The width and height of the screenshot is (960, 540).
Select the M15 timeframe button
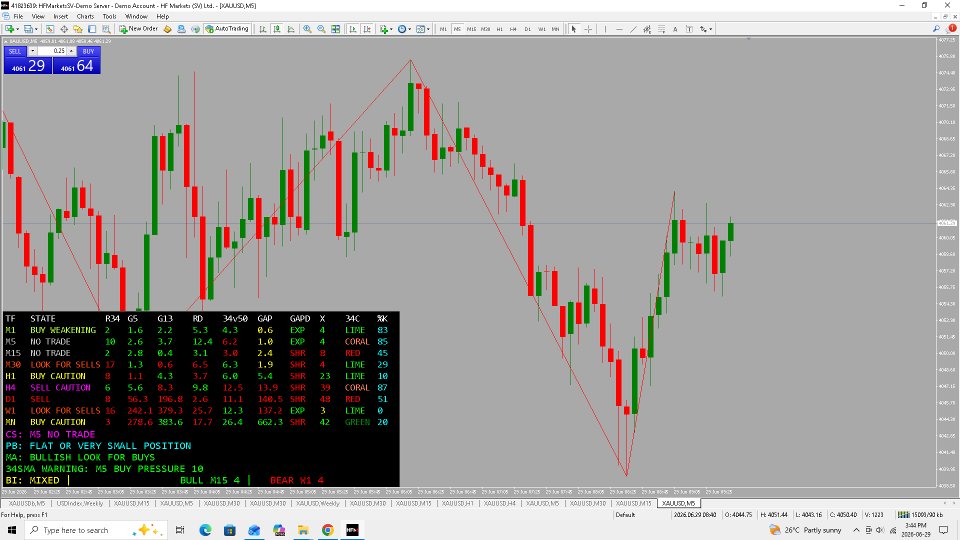pos(471,29)
